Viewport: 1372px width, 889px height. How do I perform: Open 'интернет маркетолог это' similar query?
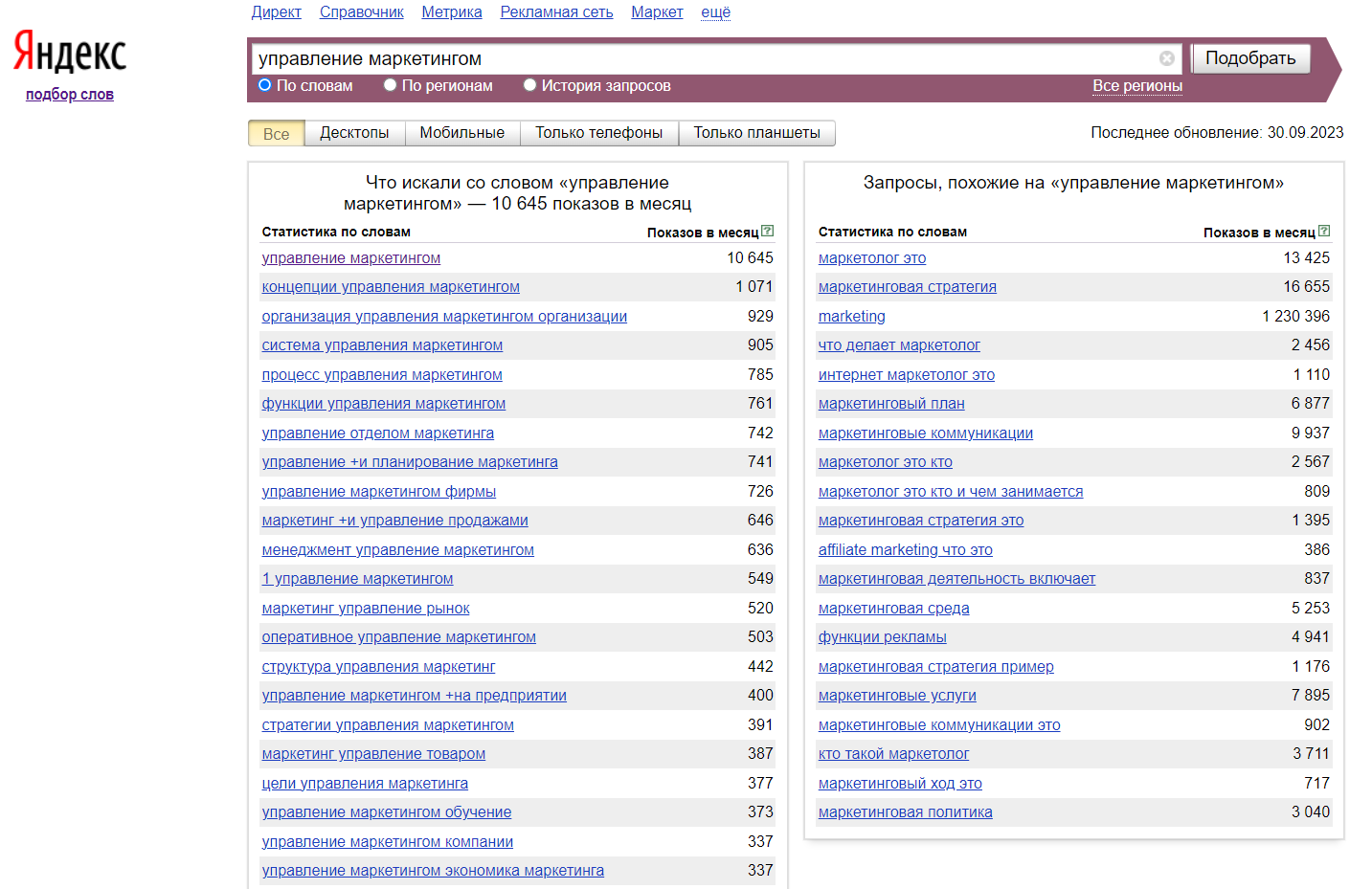pyautogui.click(x=907, y=374)
